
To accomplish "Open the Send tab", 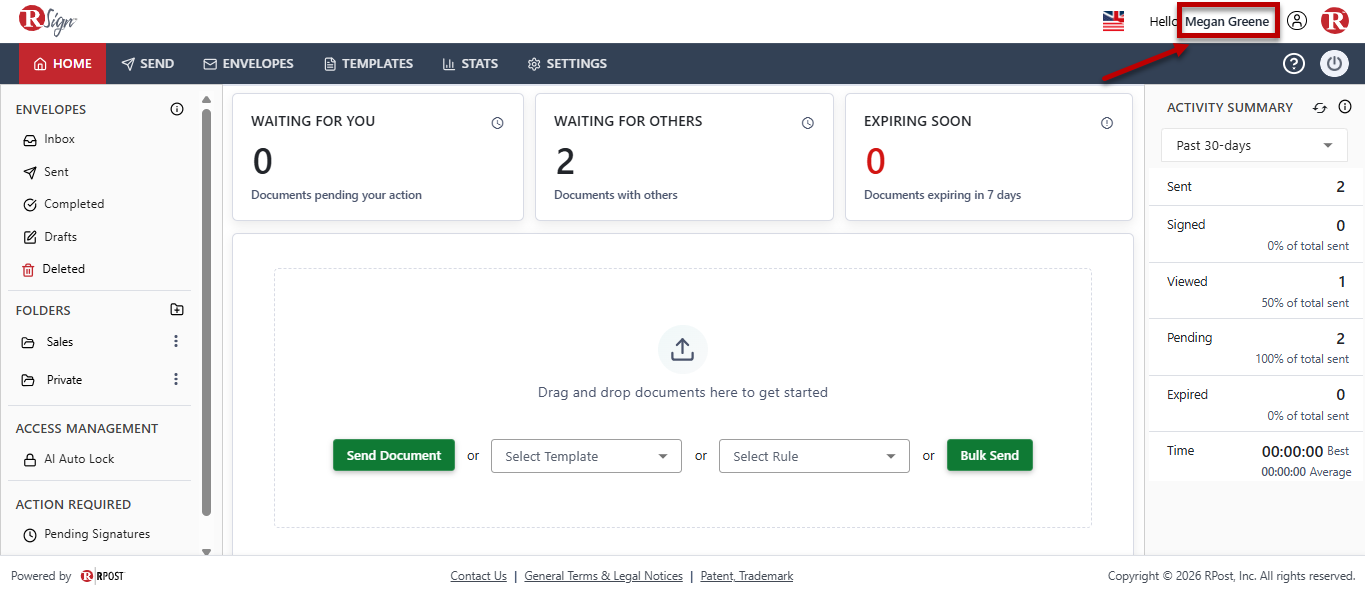I will click(148, 64).
